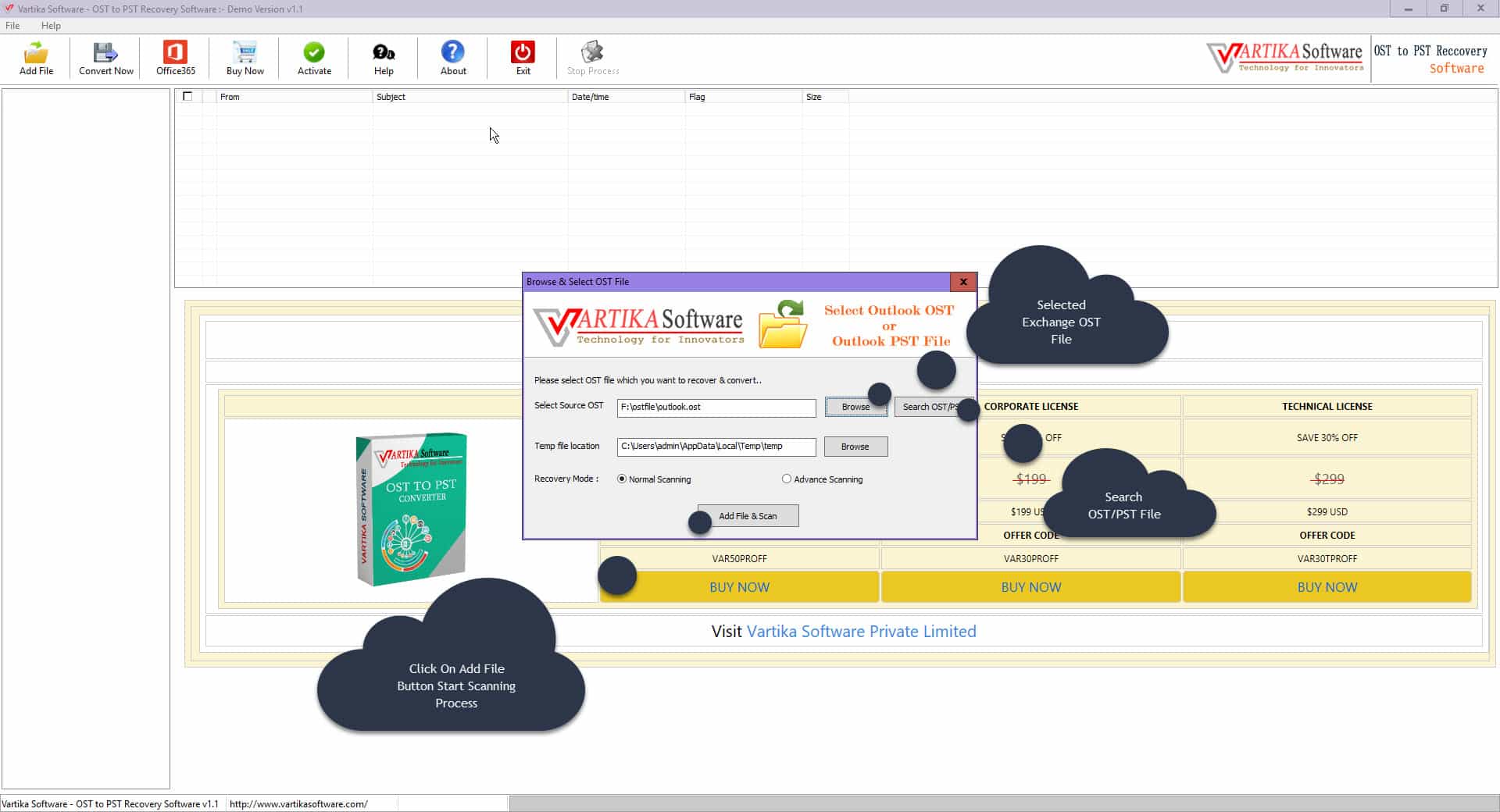Click the Select Source OST path field
Image resolution: width=1500 pixels, height=812 pixels.
pyautogui.click(x=716, y=407)
